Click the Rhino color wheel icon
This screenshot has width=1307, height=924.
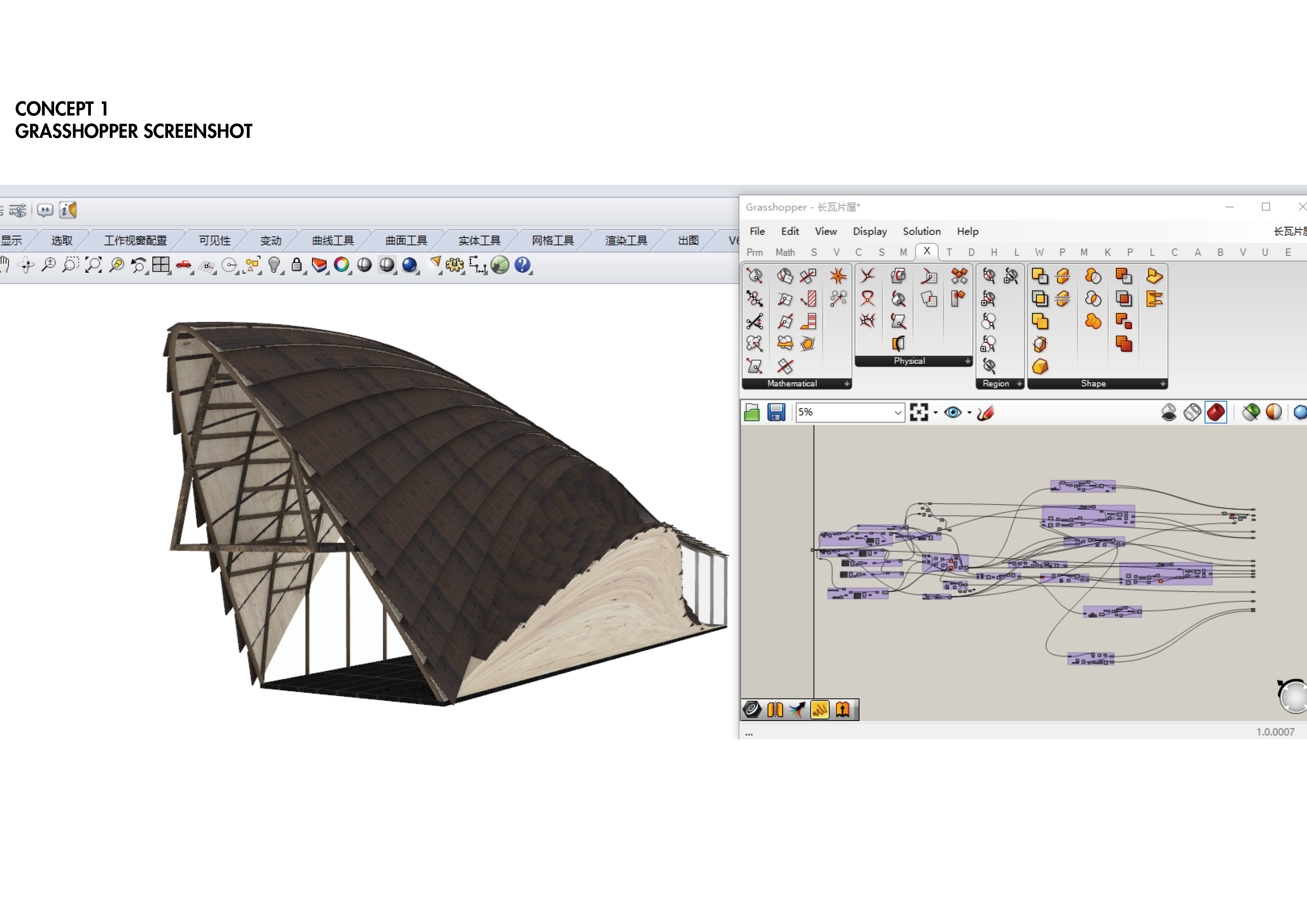point(342,265)
